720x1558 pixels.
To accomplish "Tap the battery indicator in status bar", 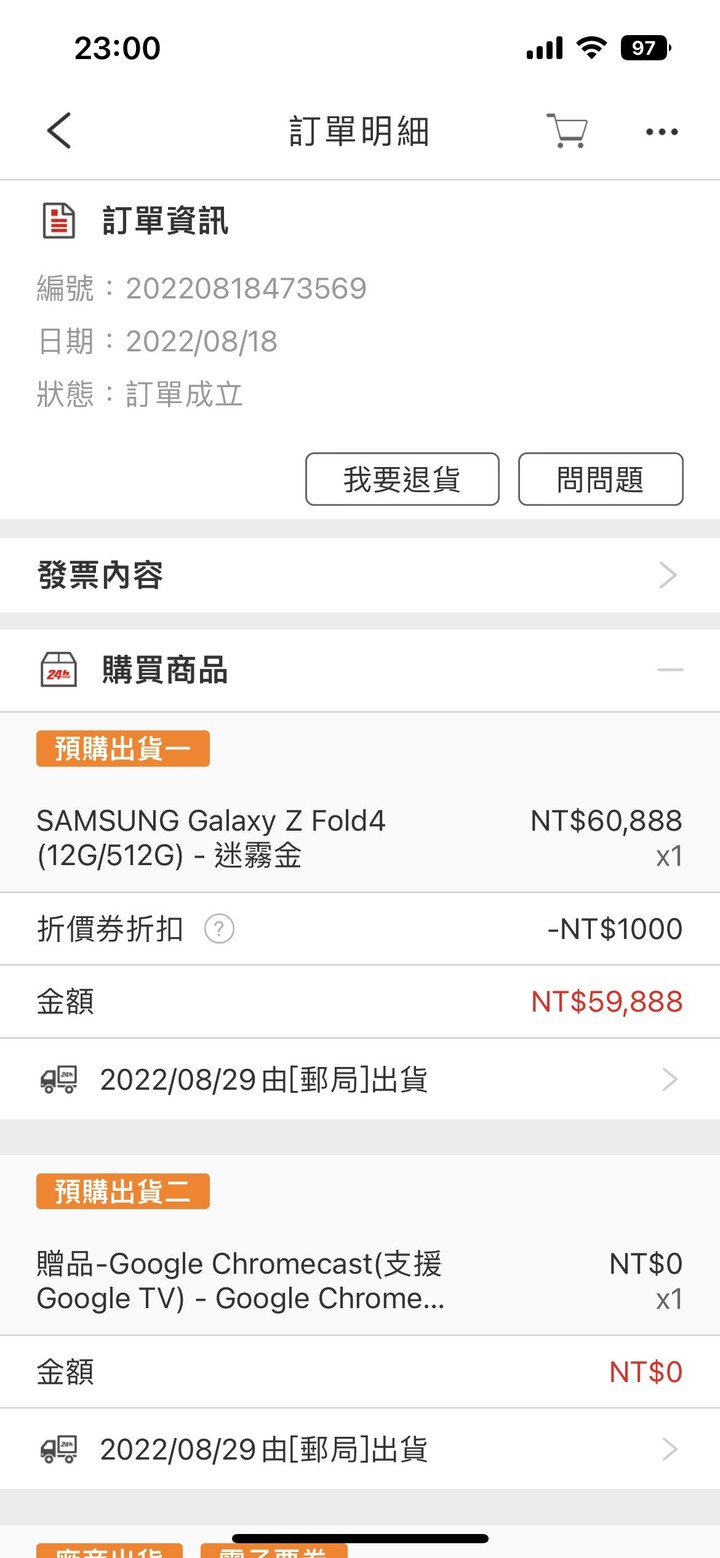I will click(645, 47).
